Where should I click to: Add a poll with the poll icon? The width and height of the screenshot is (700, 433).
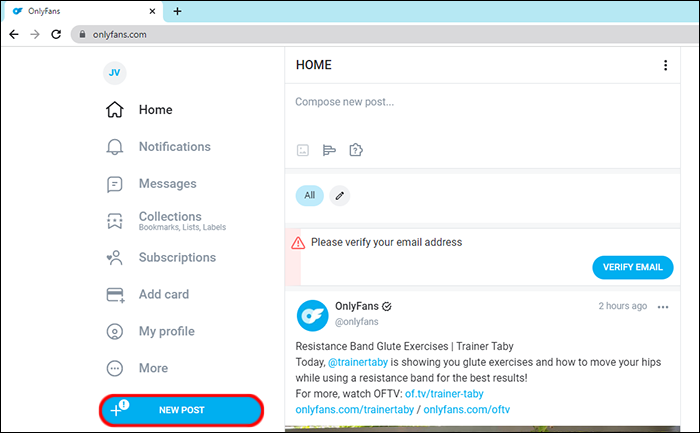[329, 150]
